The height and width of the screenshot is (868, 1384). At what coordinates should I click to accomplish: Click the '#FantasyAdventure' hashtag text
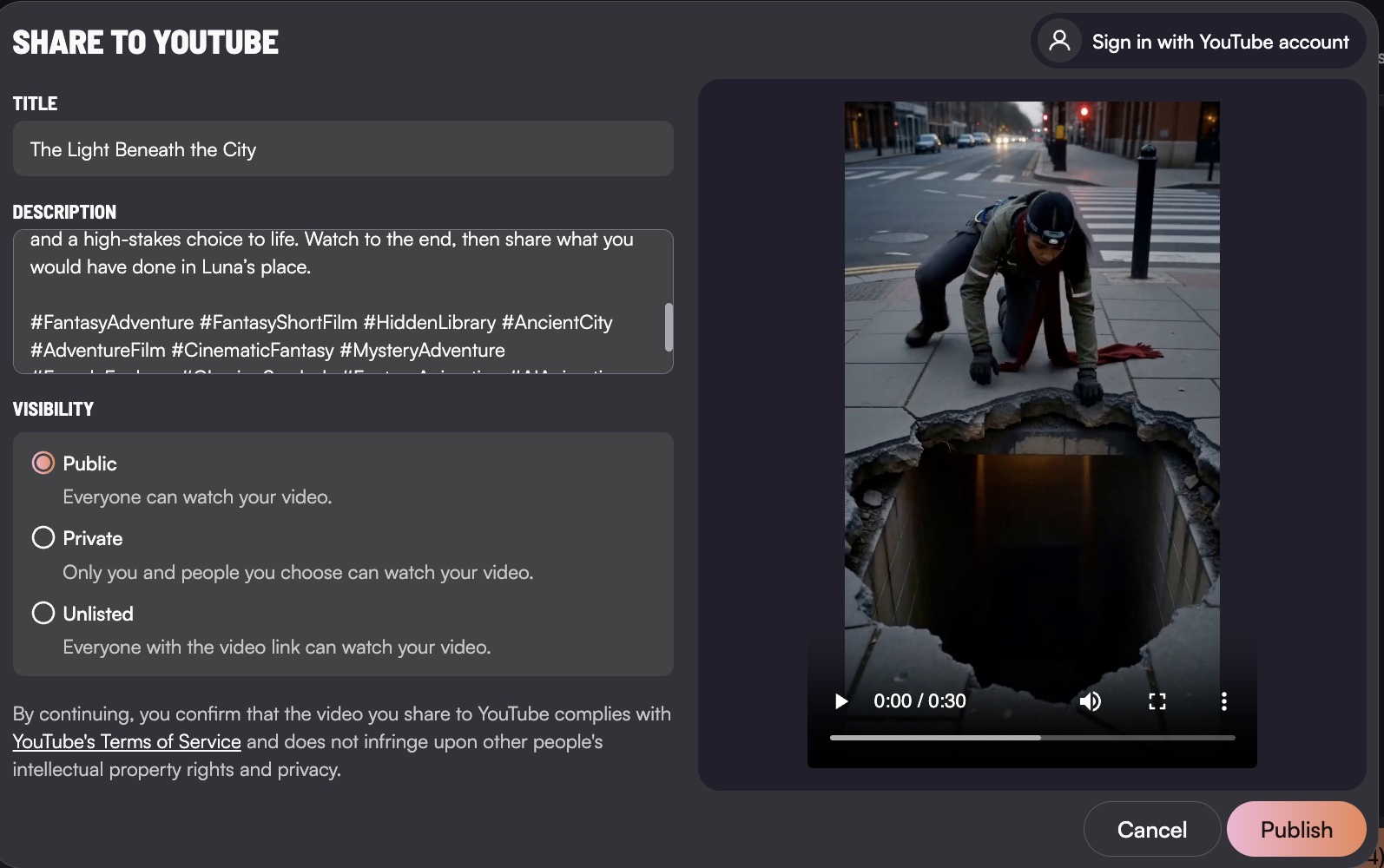[x=112, y=322]
